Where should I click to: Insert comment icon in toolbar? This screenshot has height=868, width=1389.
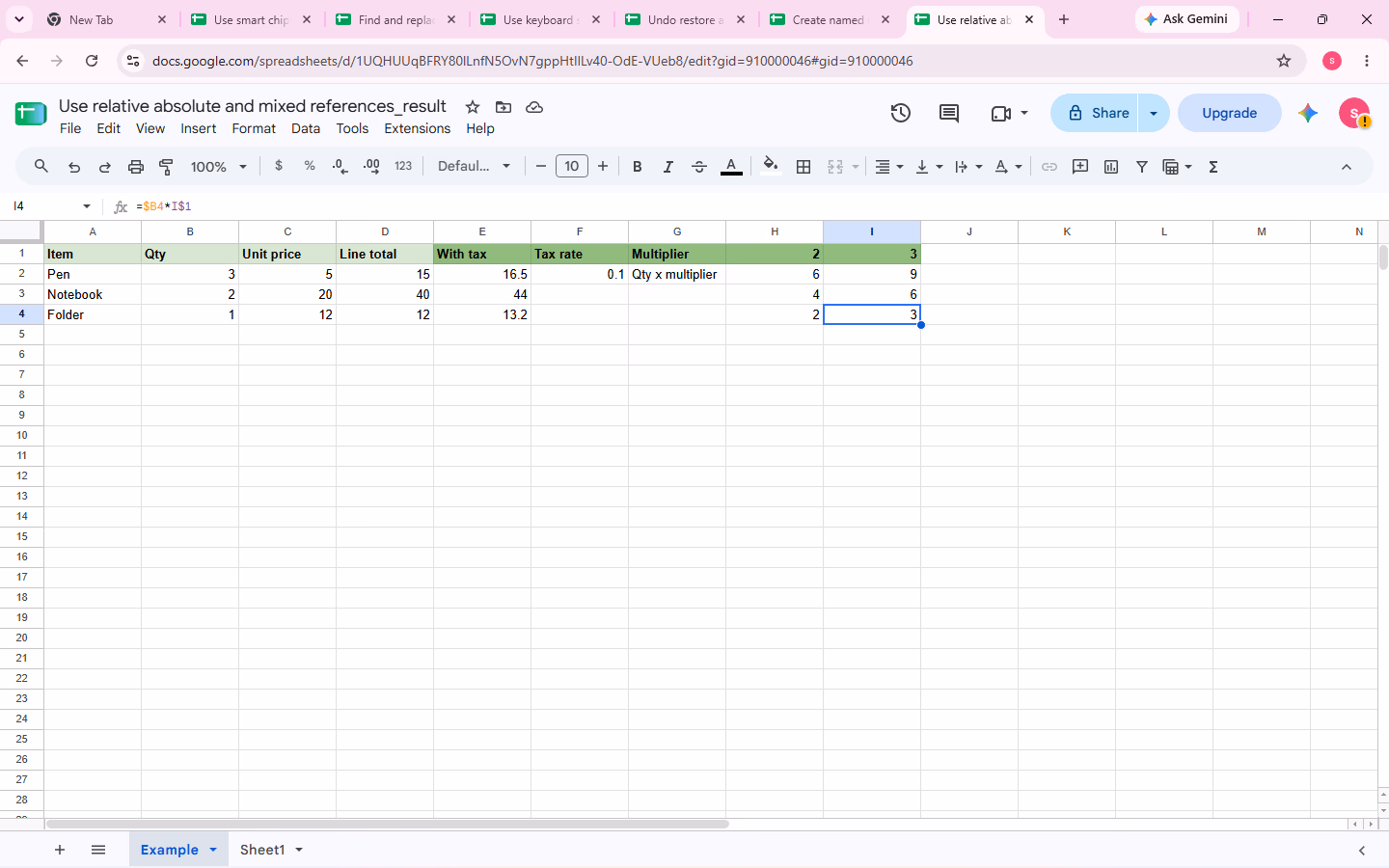click(x=1080, y=167)
